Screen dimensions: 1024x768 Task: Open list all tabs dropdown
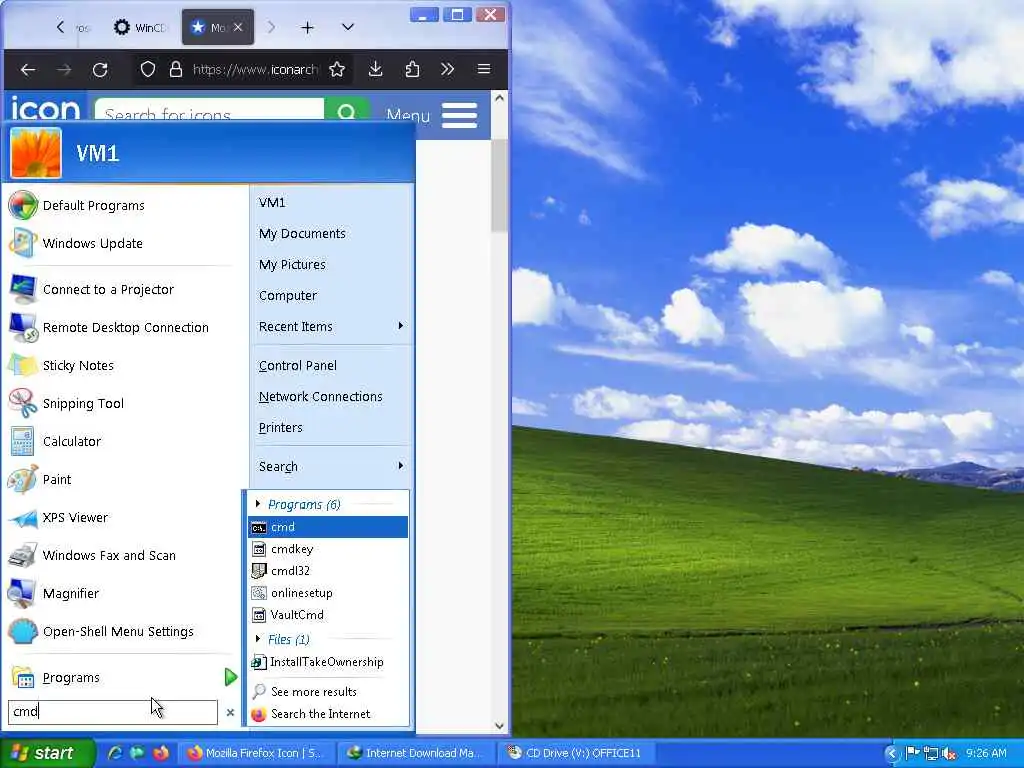click(x=348, y=27)
